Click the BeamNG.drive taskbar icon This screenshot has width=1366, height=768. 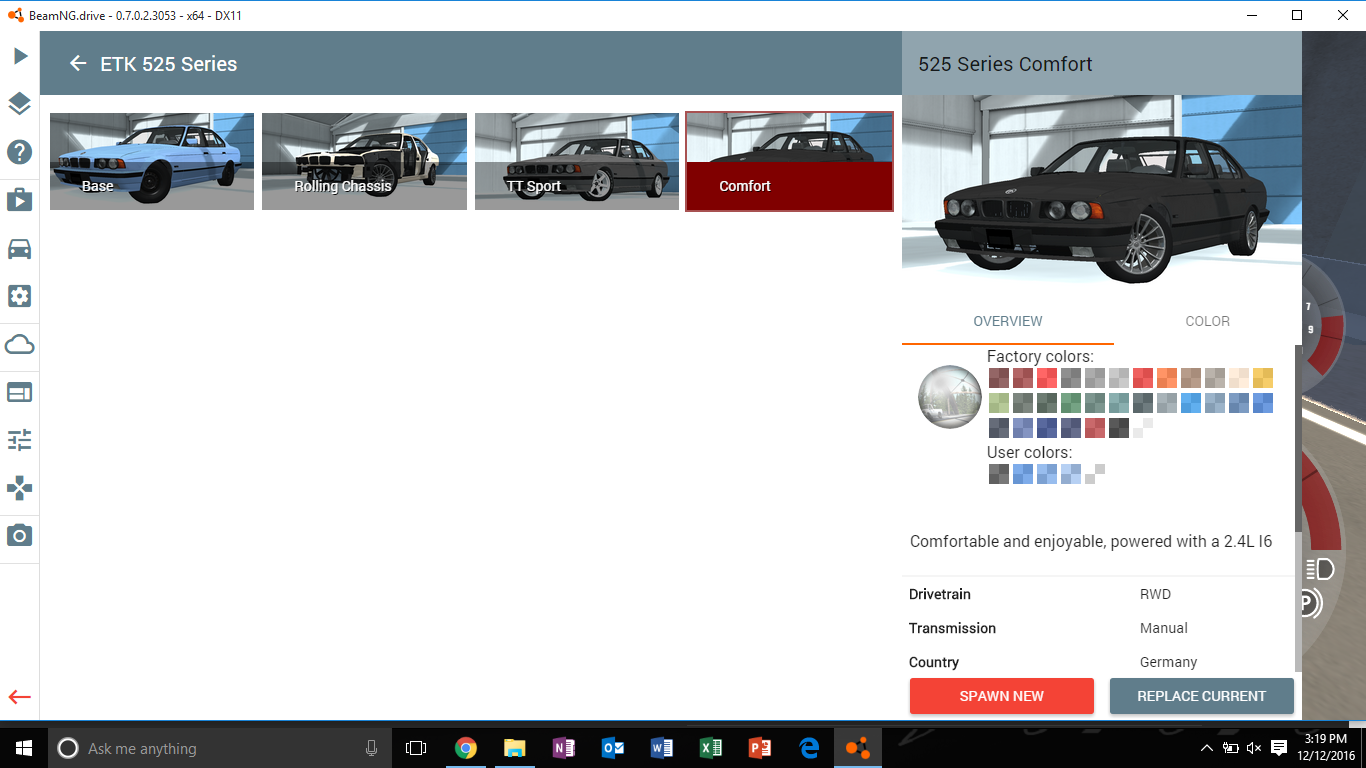[857, 748]
